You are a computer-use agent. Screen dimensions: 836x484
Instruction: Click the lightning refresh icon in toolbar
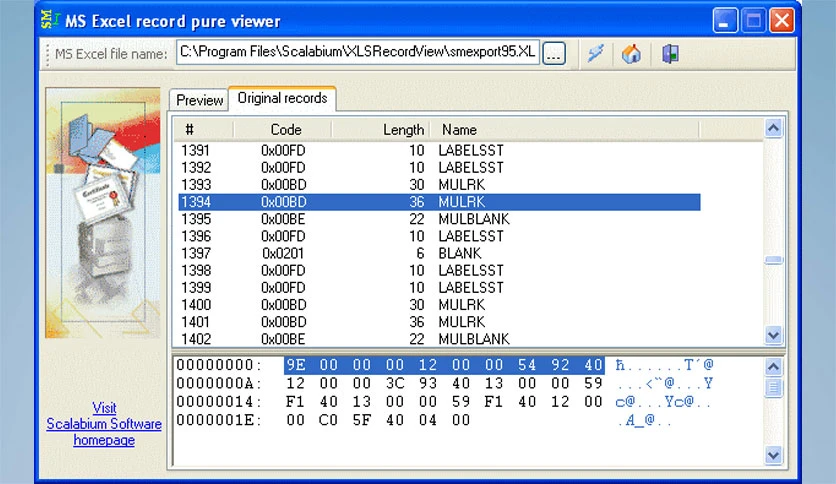(x=596, y=53)
